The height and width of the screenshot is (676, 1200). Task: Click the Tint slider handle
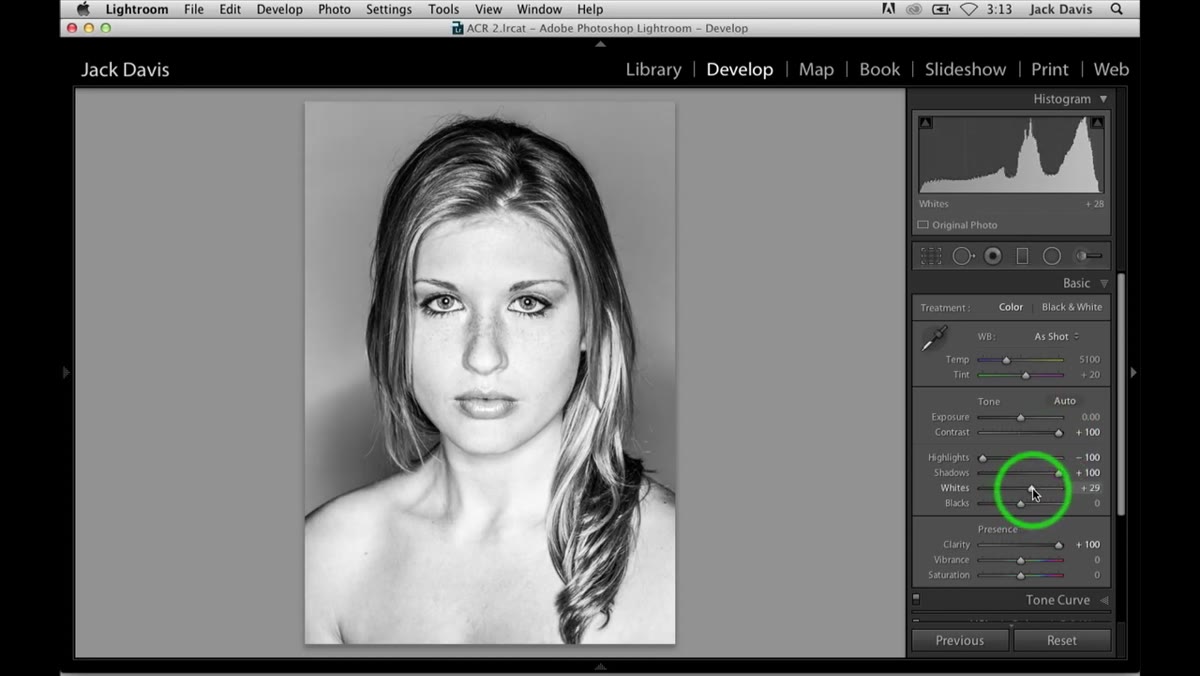pyautogui.click(x=1025, y=375)
